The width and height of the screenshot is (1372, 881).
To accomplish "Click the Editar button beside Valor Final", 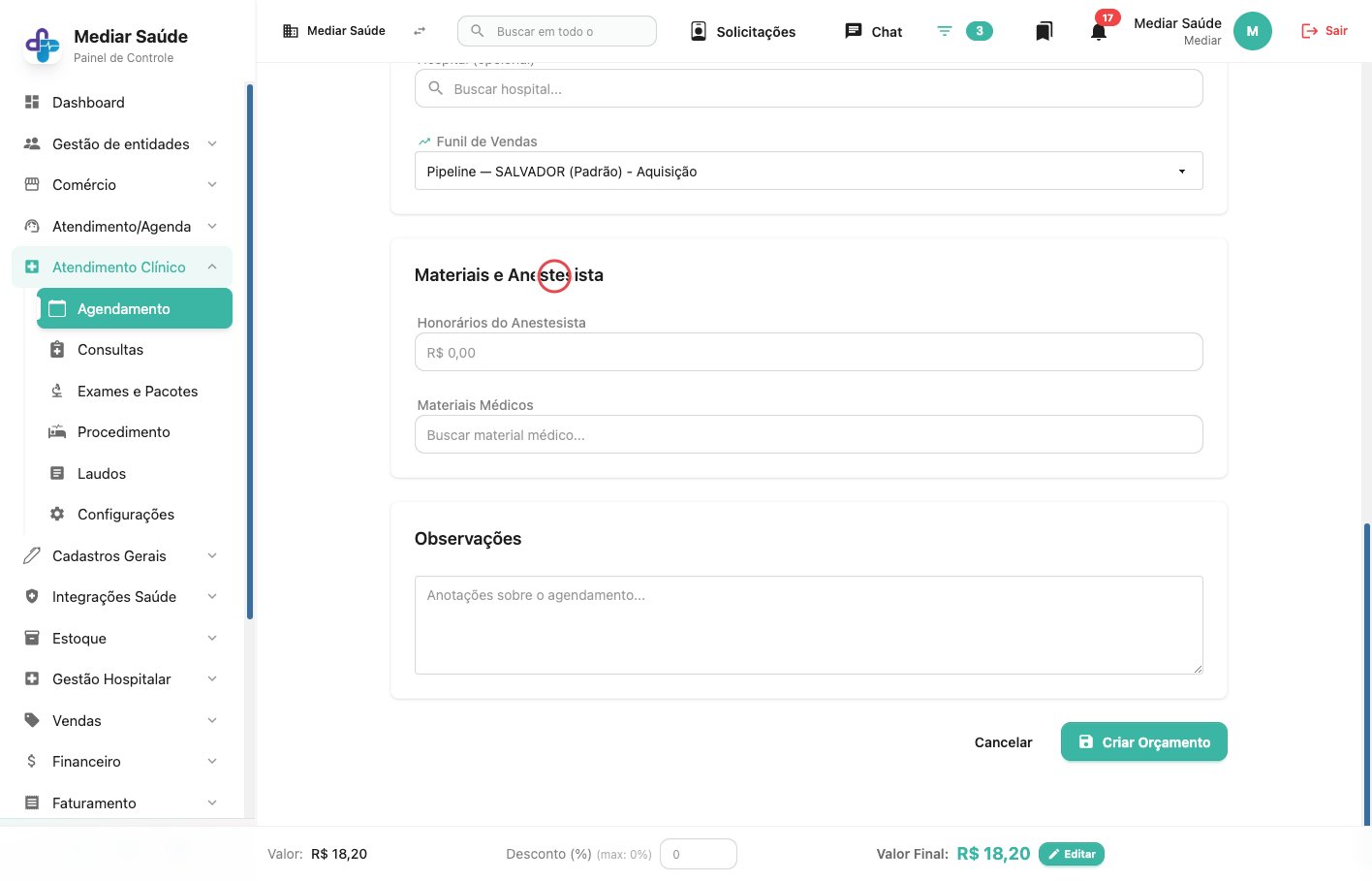I will coord(1072,854).
